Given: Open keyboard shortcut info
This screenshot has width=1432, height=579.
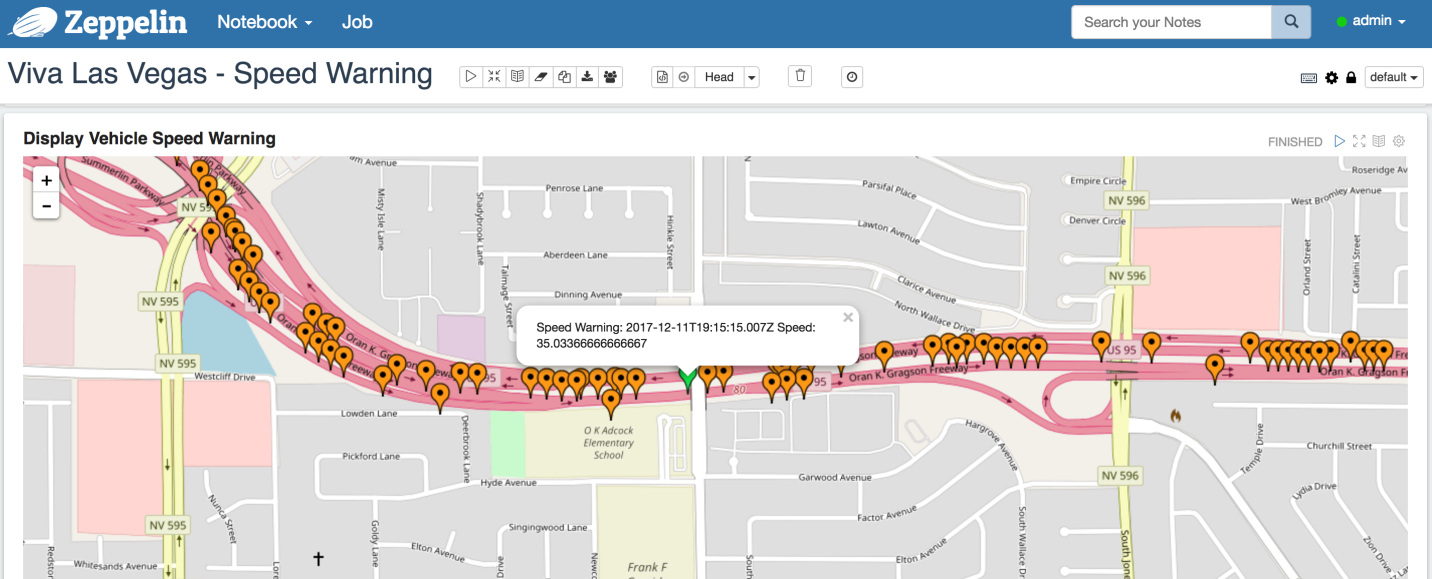Looking at the screenshot, I should (x=1309, y=76).
